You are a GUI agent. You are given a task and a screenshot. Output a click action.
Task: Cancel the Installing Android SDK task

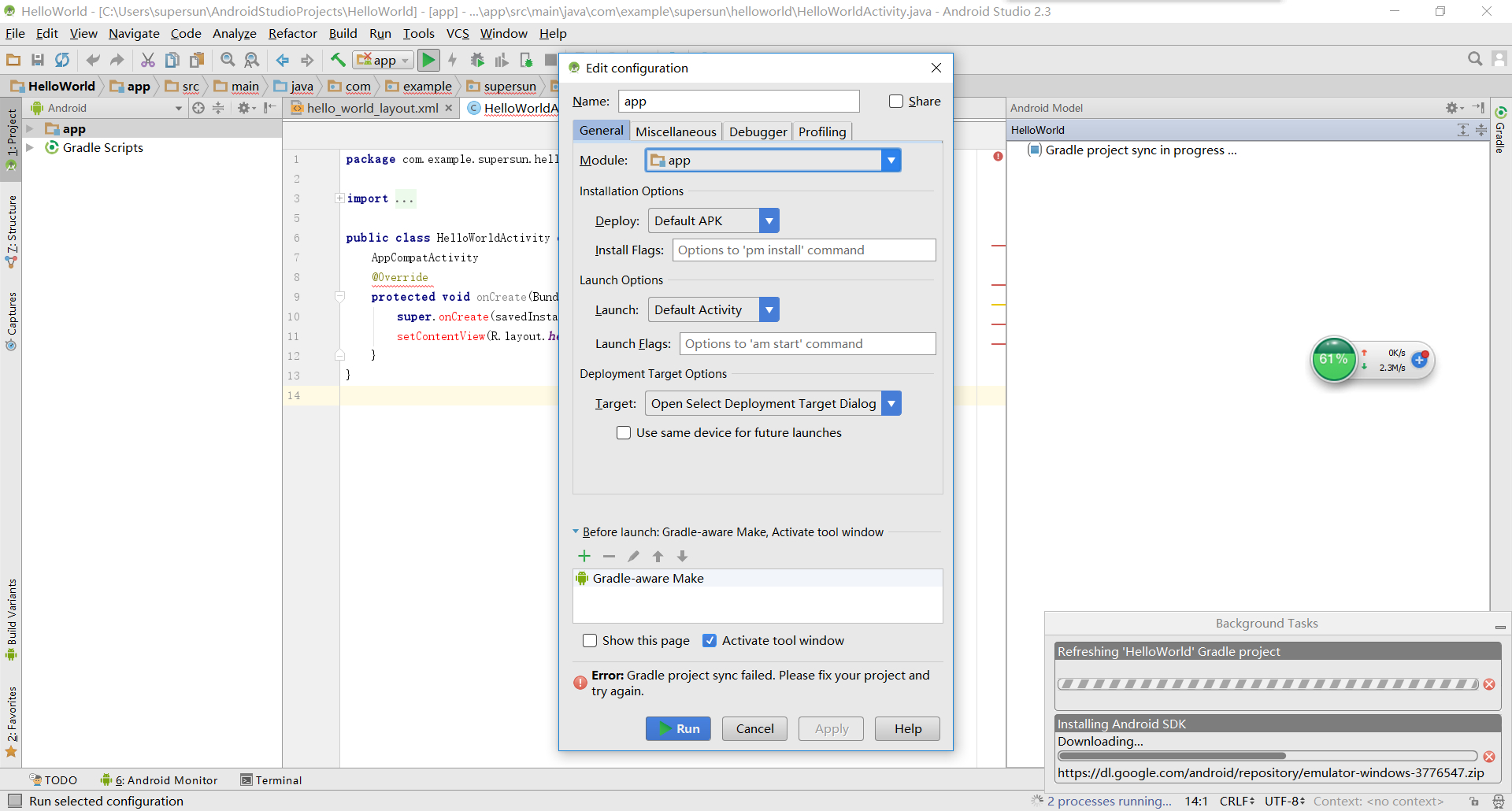click(1488, 757)
